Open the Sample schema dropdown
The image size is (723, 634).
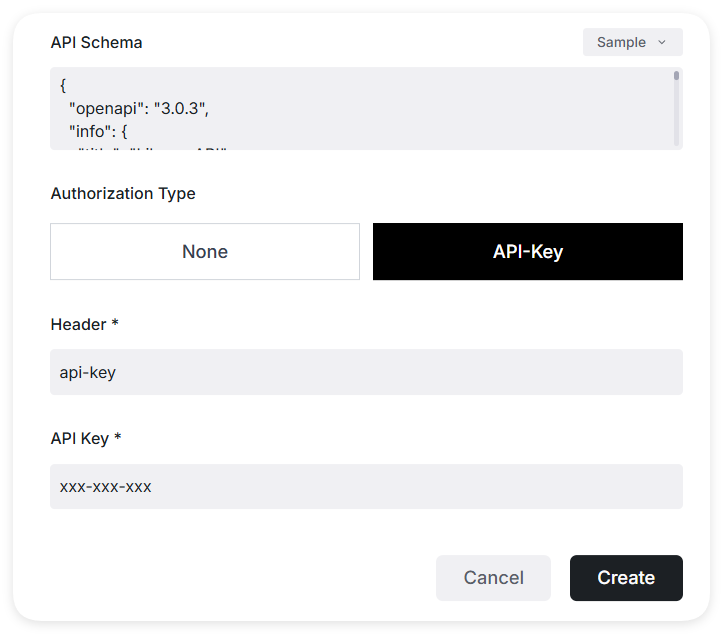pyautogui.click(x=632, y=42)
